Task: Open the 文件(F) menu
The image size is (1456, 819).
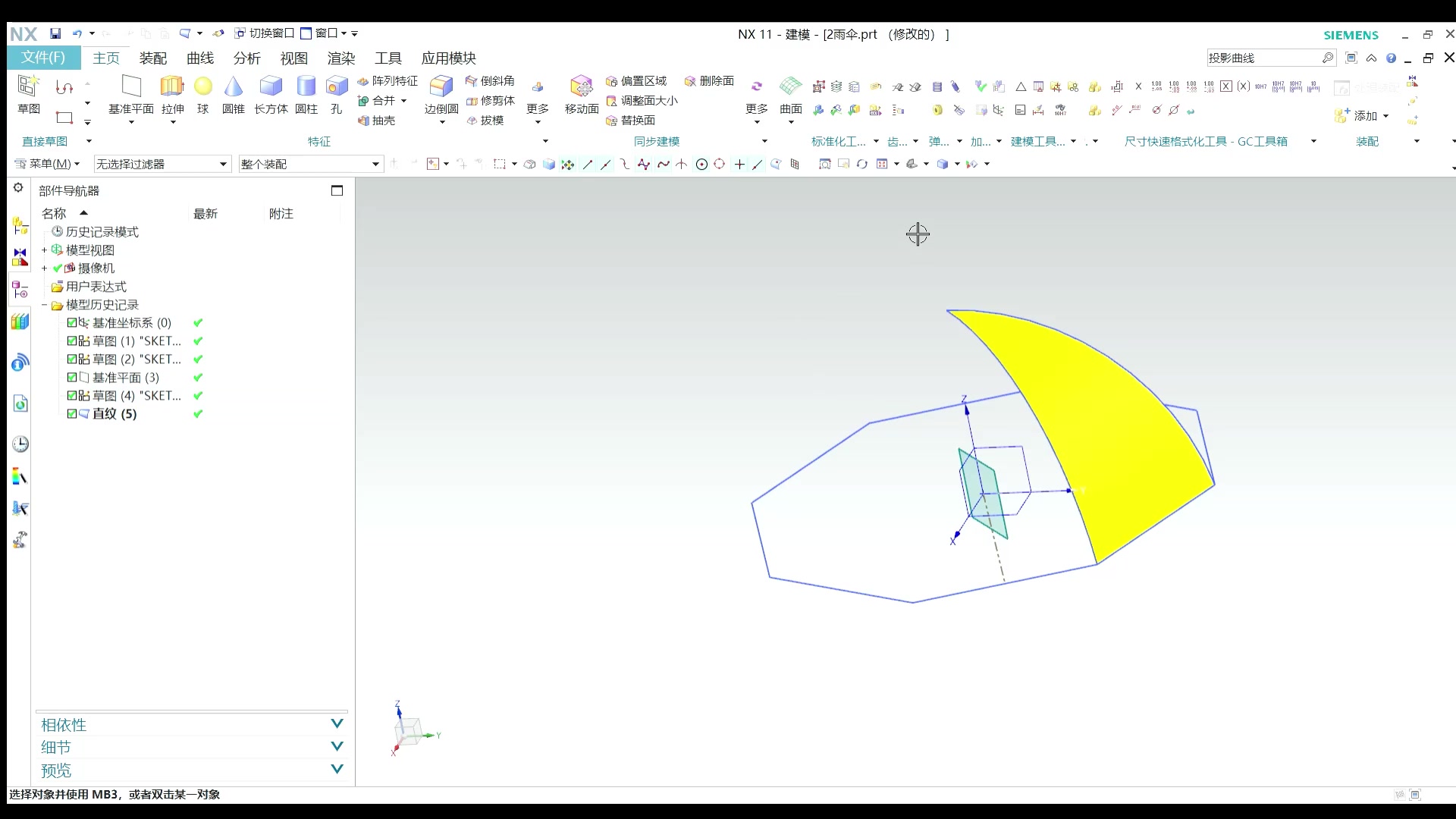Action: pos(42,58)
